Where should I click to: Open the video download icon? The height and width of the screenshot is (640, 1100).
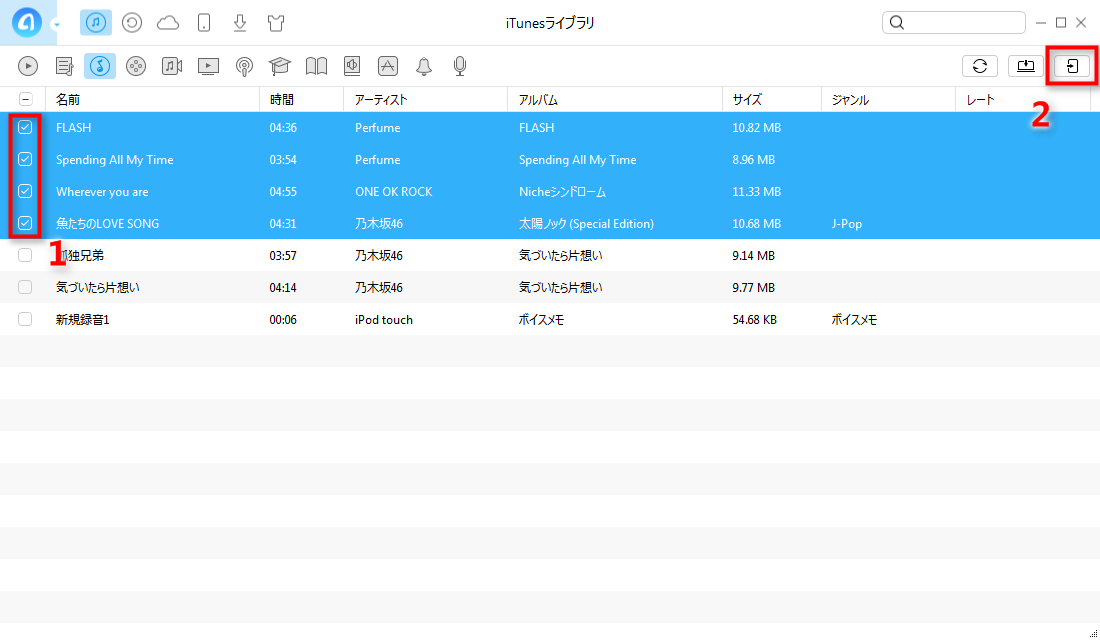point(240,23)
